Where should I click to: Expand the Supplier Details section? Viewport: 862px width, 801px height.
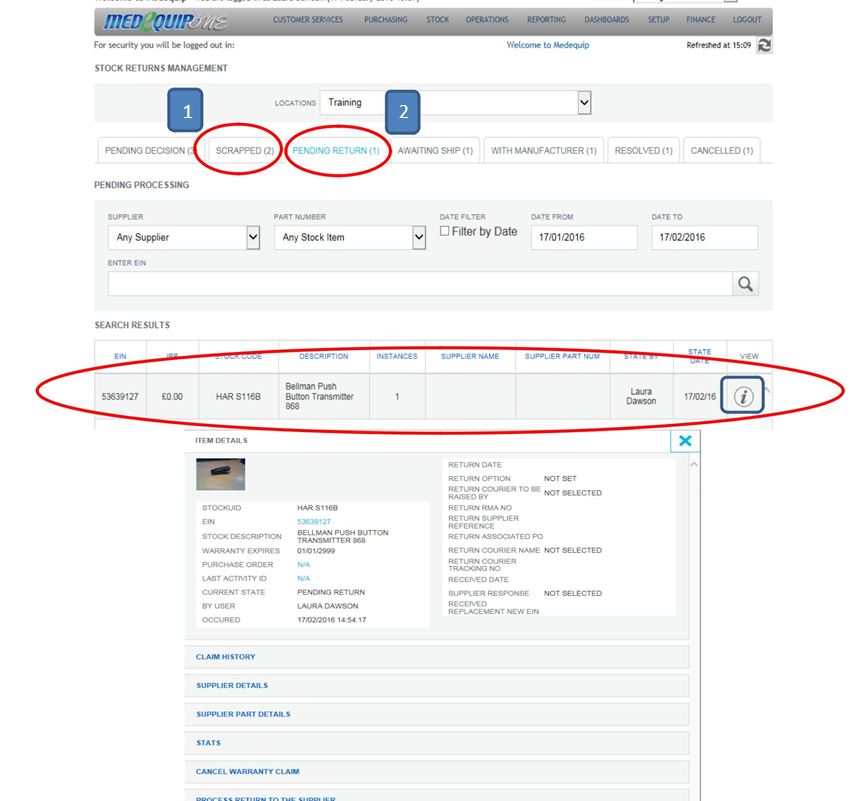click(x=436, y=686)
